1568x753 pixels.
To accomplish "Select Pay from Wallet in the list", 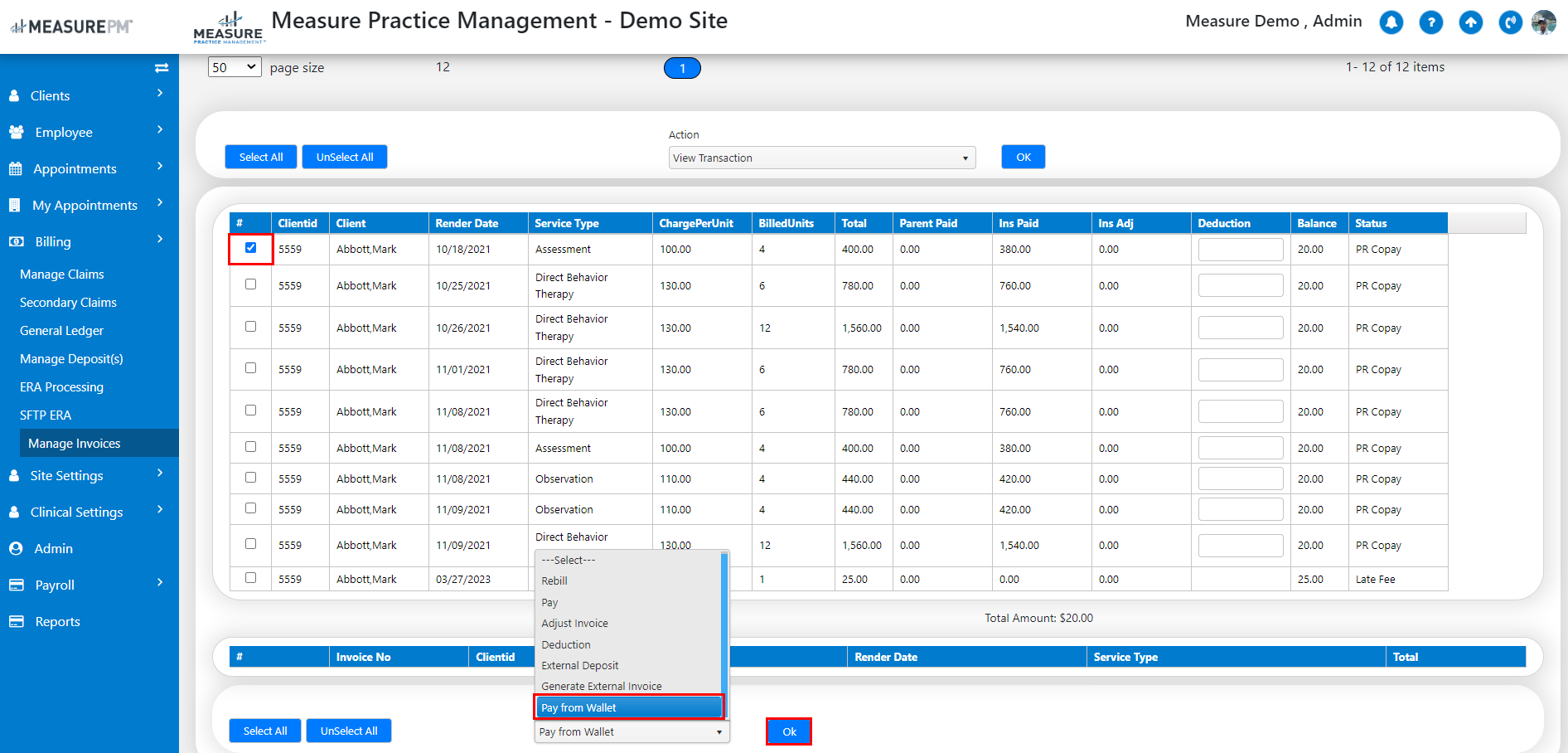I will [x=628, y=708].
